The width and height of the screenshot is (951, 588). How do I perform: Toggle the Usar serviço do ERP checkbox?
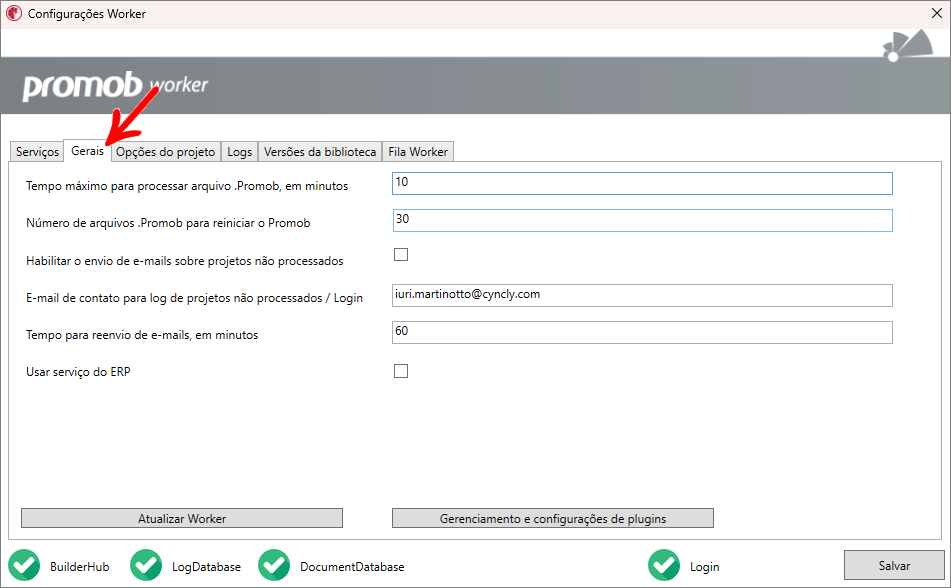coord(401,371)
